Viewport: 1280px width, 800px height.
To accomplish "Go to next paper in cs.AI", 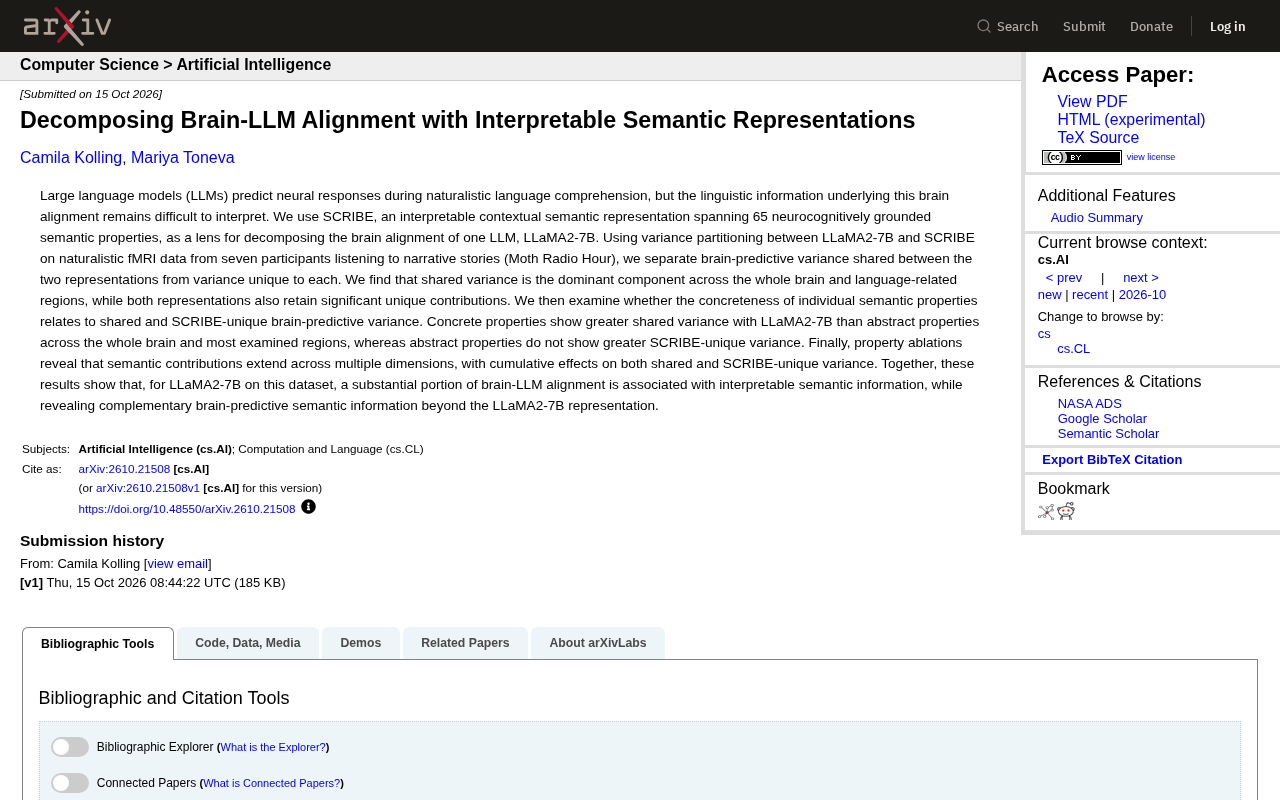I will point(1141,278).
